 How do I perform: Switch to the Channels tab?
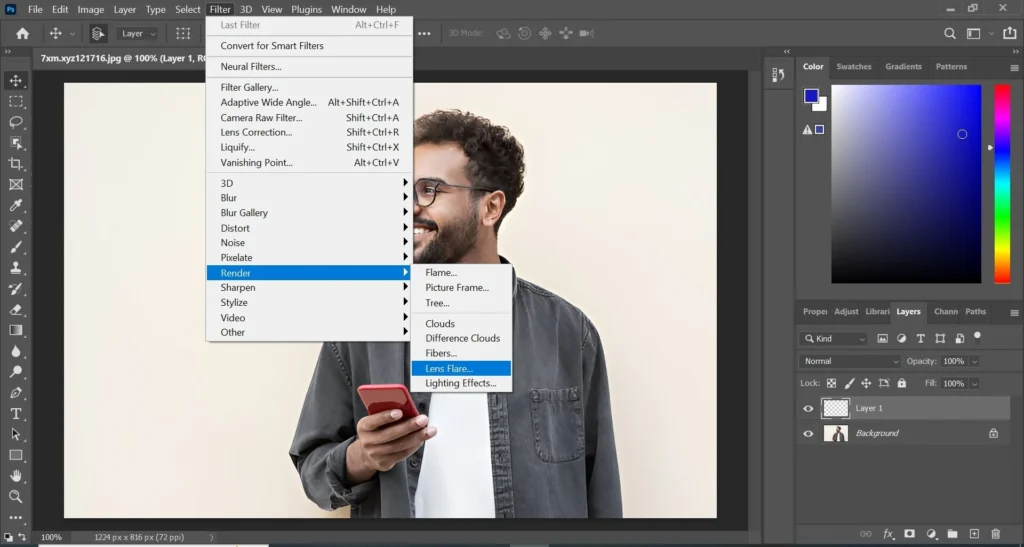tap(946, 311)
